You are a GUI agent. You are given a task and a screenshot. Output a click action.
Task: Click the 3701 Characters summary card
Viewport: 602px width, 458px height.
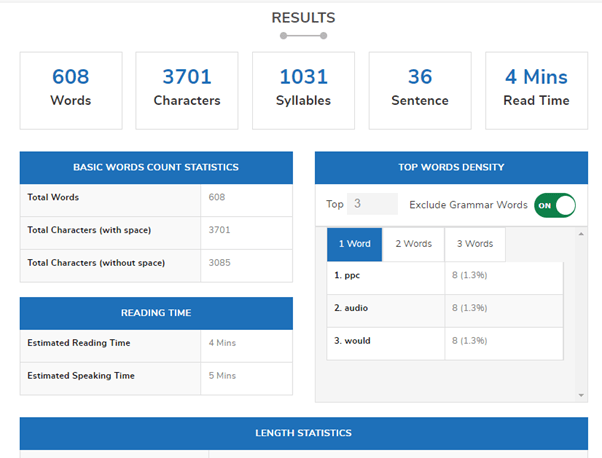[x=187, y=90]
